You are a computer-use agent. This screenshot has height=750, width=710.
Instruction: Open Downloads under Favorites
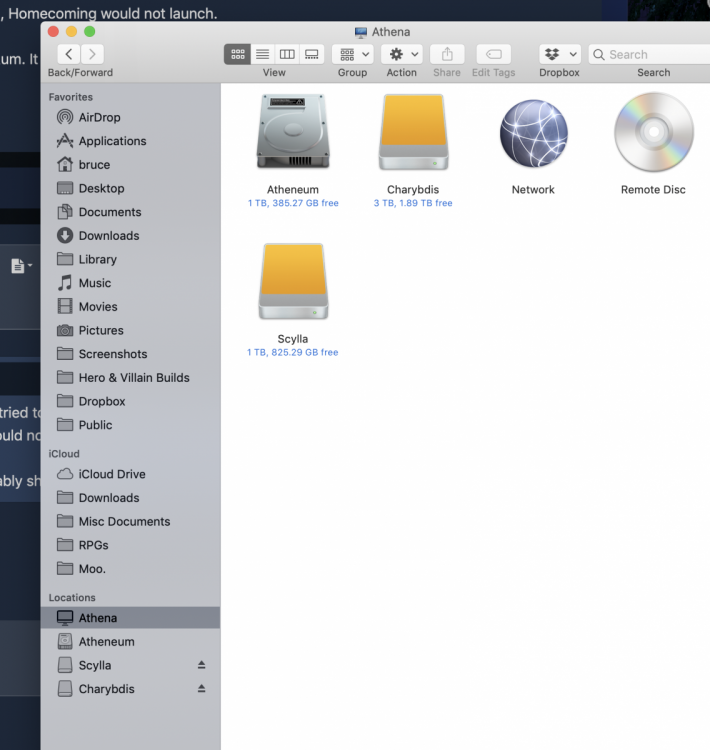coord(130,236)
